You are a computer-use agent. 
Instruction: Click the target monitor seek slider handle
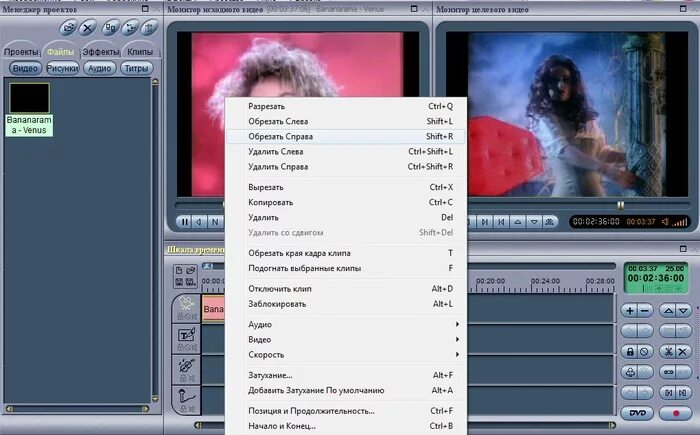pyautogui.click(x=621, y=205)
